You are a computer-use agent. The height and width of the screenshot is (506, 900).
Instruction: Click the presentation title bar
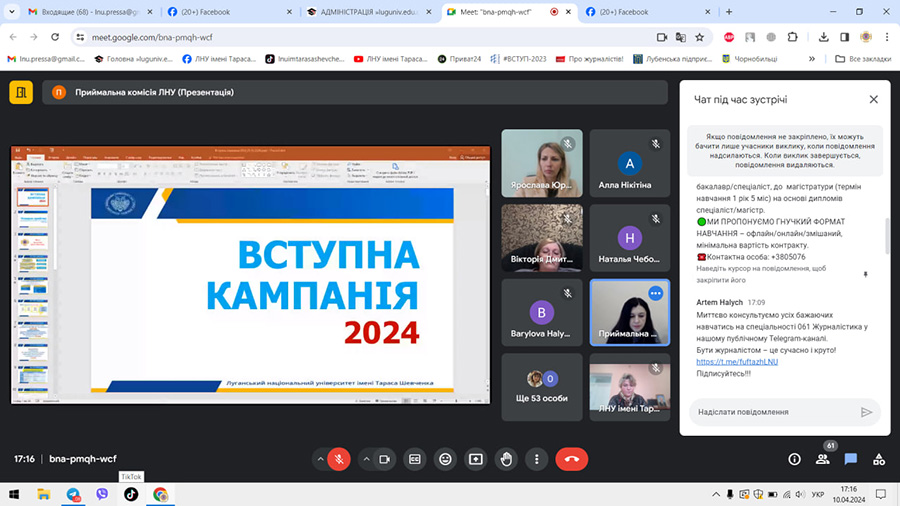pyautogui.click(x=355, y=92)
